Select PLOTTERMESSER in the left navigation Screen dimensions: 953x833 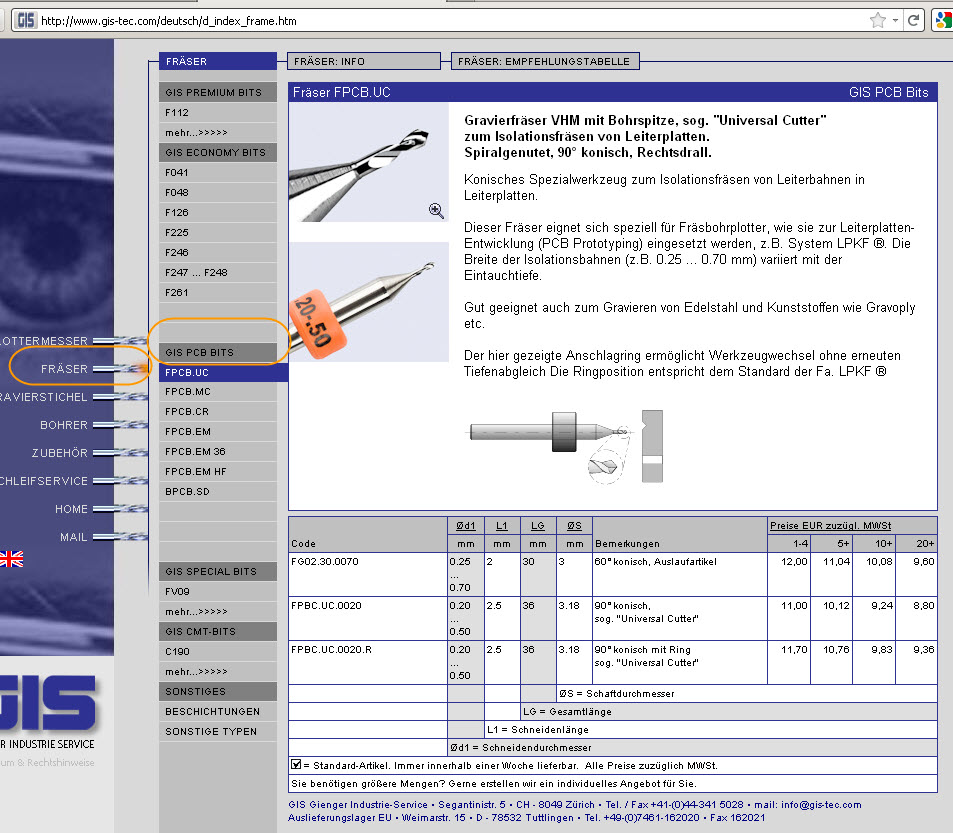pyautogui.click(x=44, y=341)
